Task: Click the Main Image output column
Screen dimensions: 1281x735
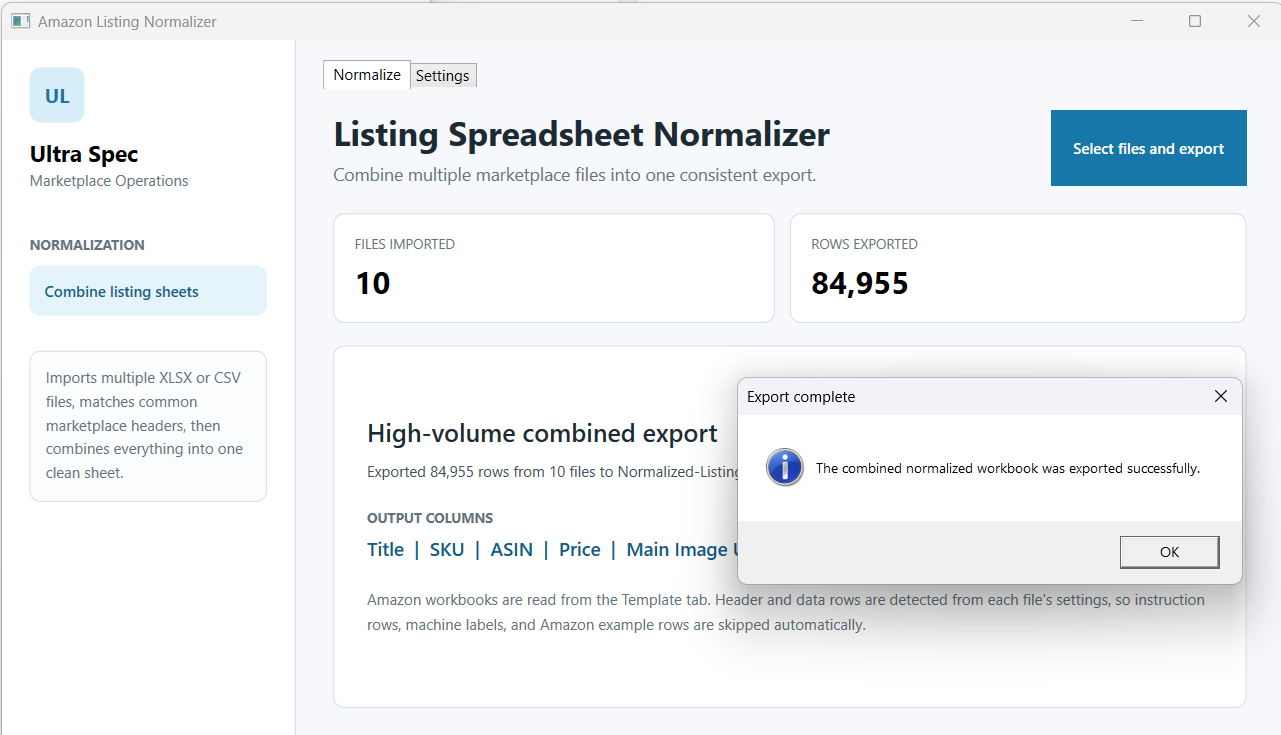Action: pyautogui.click(x=682, y=550)
